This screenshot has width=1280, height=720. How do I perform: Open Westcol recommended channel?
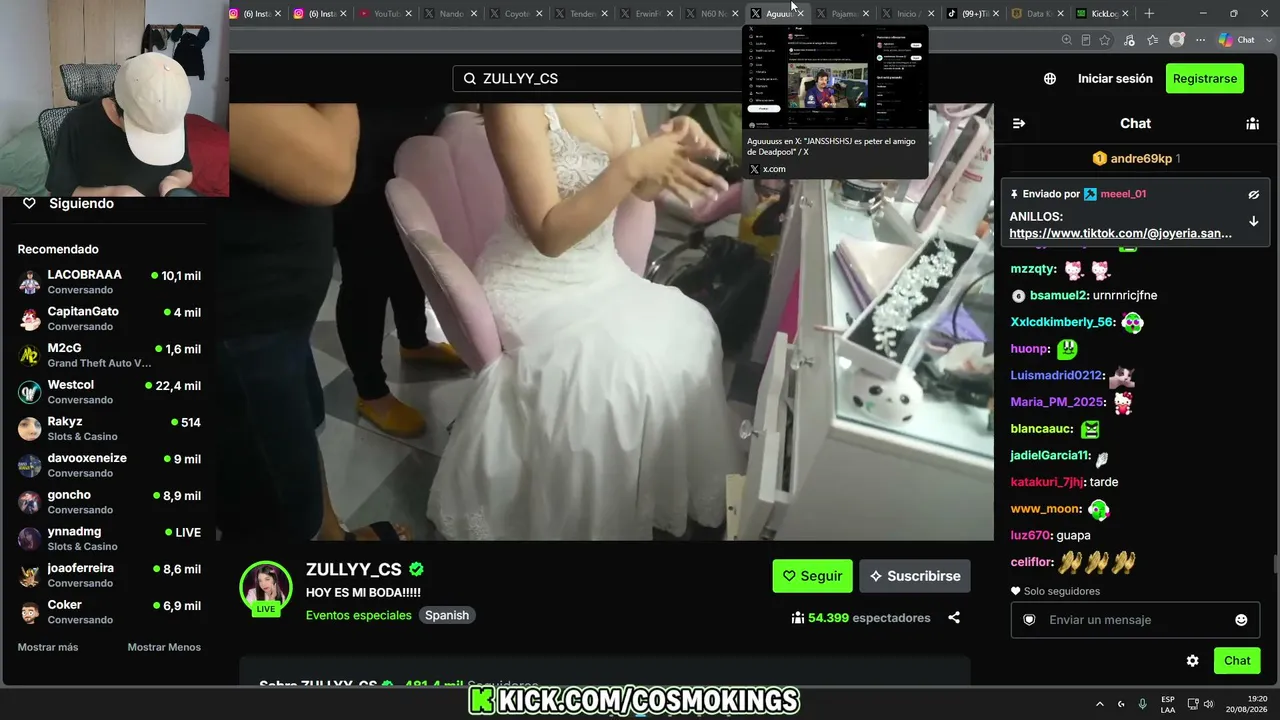pyautogui.click(x=109, y=392)
